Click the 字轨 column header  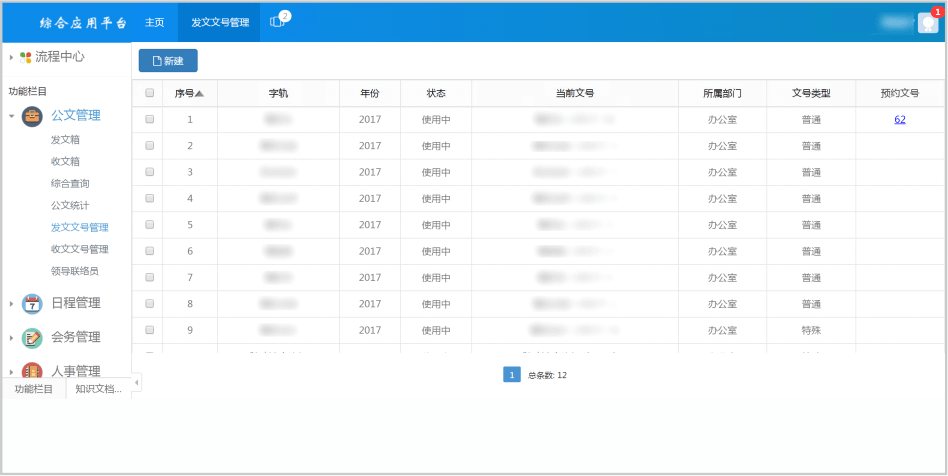[278, 94]
